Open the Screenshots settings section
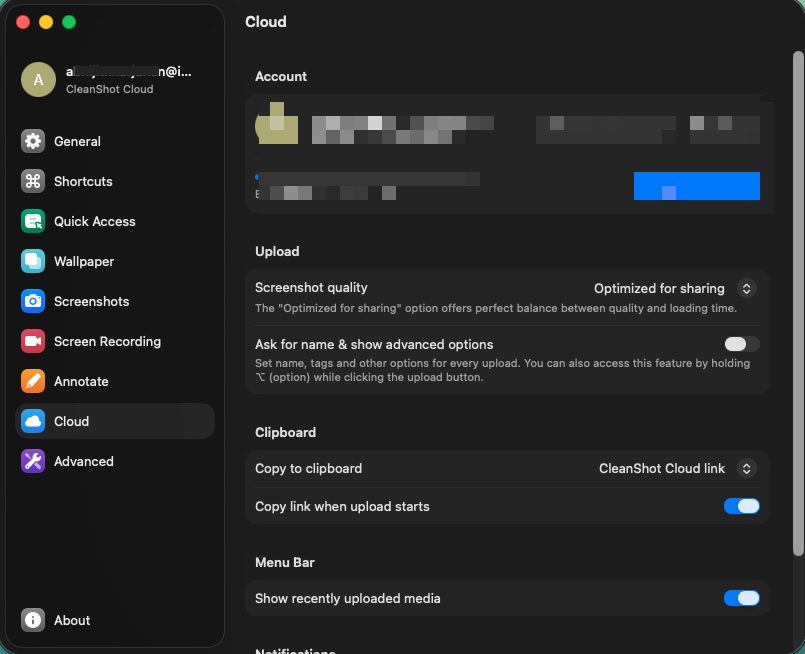 (x=91, y=301)
